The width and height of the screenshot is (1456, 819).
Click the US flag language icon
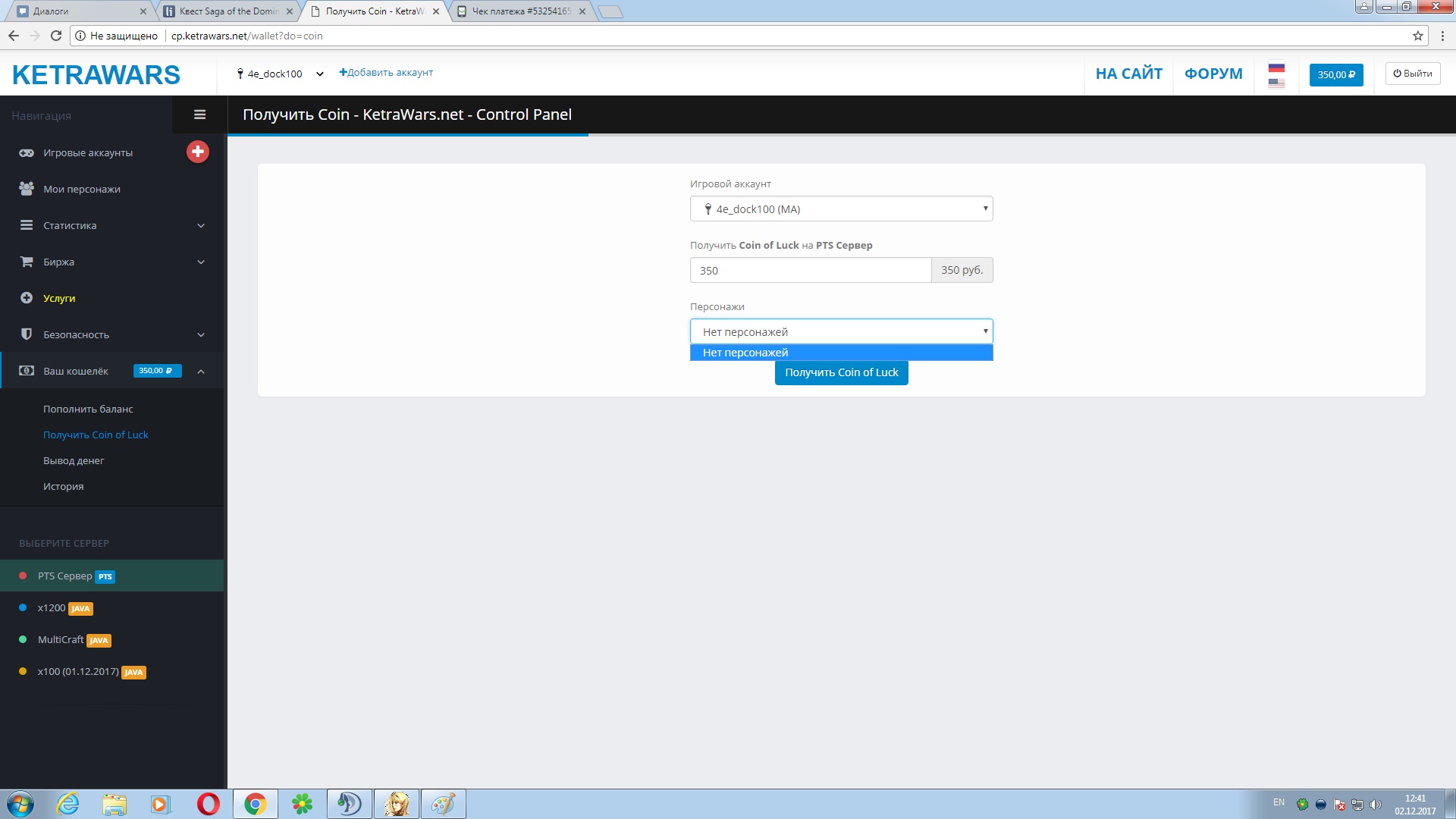pyautogui.click(x=1276, y=82)
